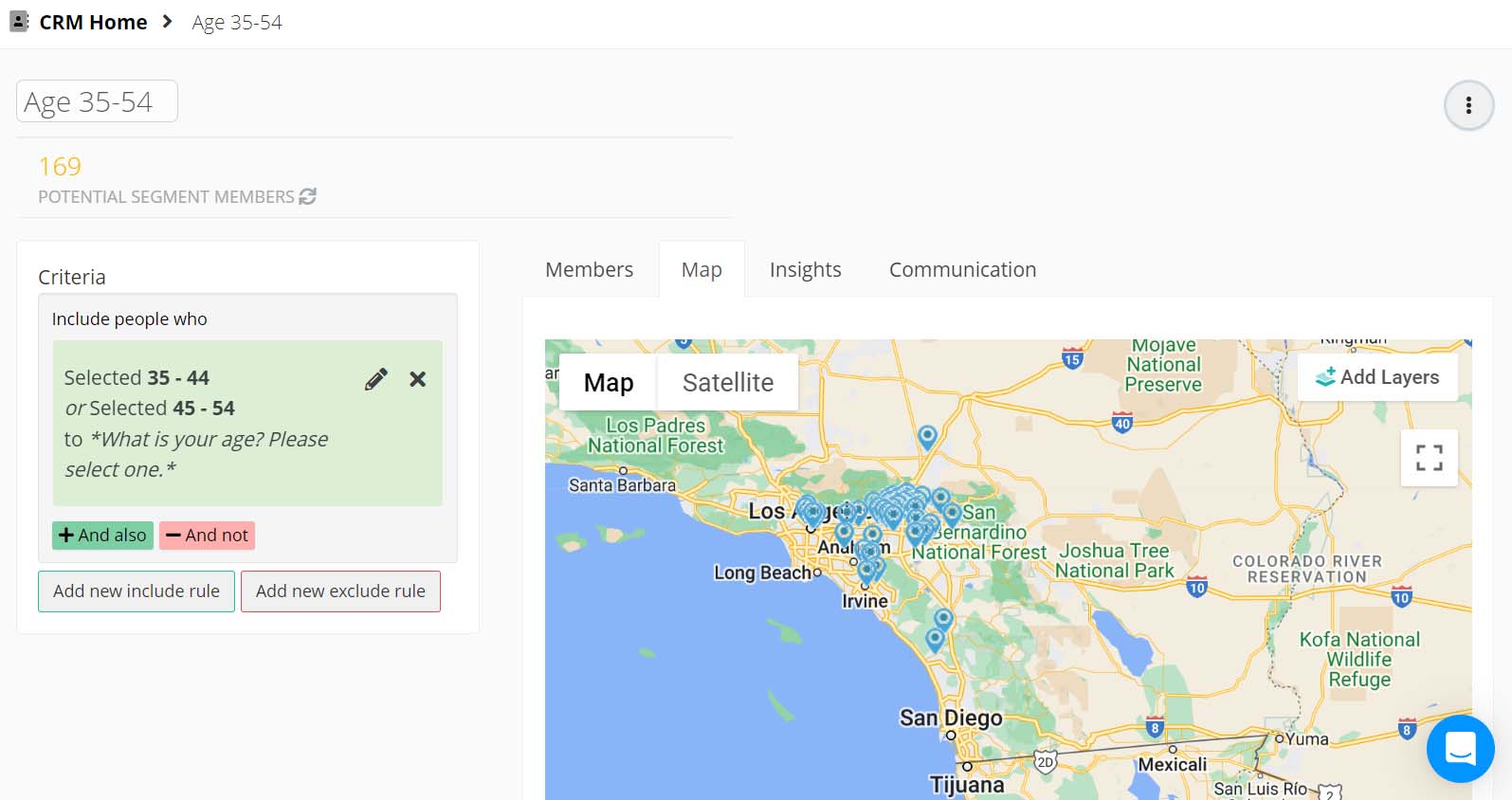
Task: Click the green And also button
Action: click(102, 536)
